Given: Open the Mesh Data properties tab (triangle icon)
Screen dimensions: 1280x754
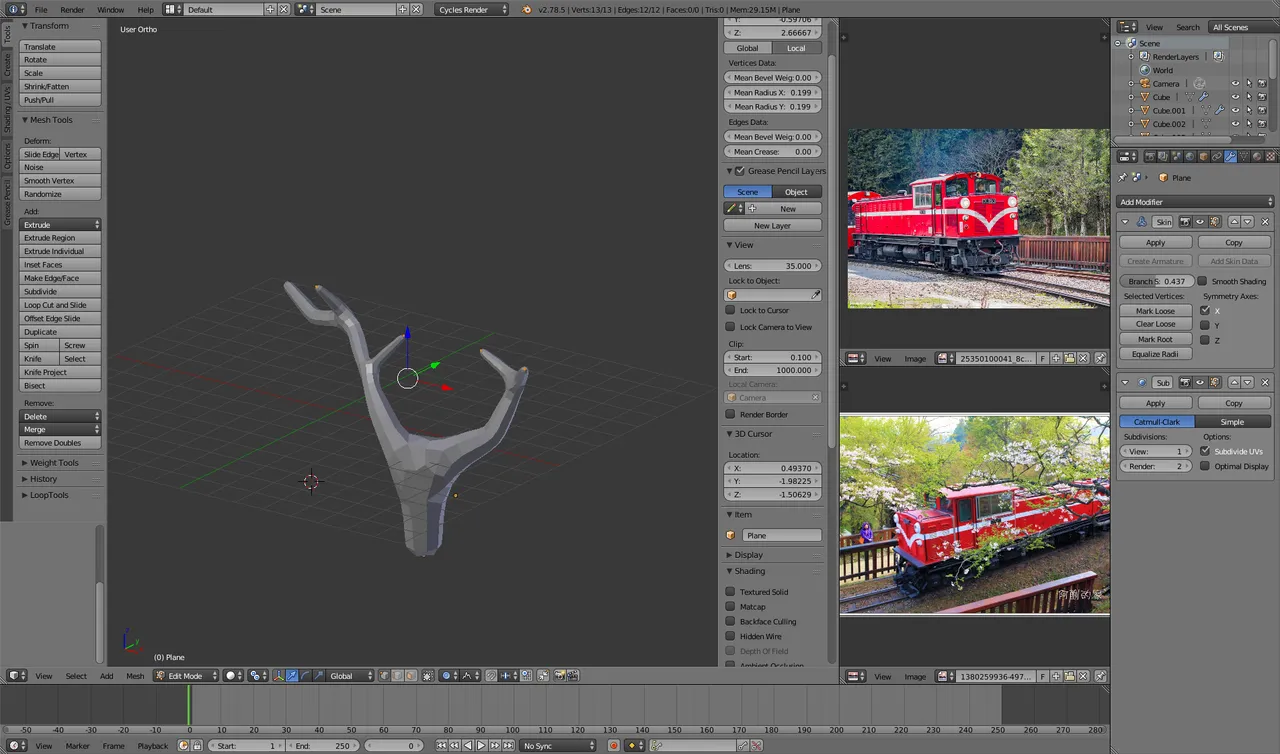Looking at the screenshot, I should point(1243,156).
